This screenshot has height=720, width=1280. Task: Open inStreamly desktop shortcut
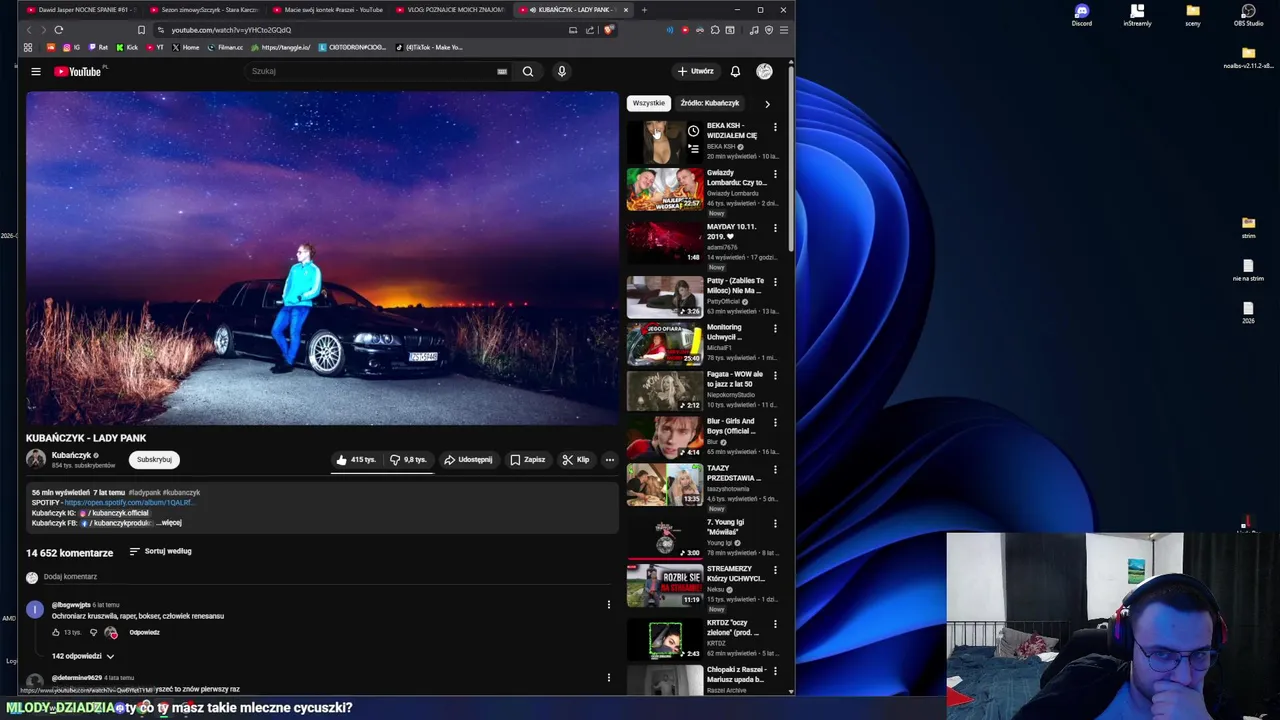(1137, 15)
